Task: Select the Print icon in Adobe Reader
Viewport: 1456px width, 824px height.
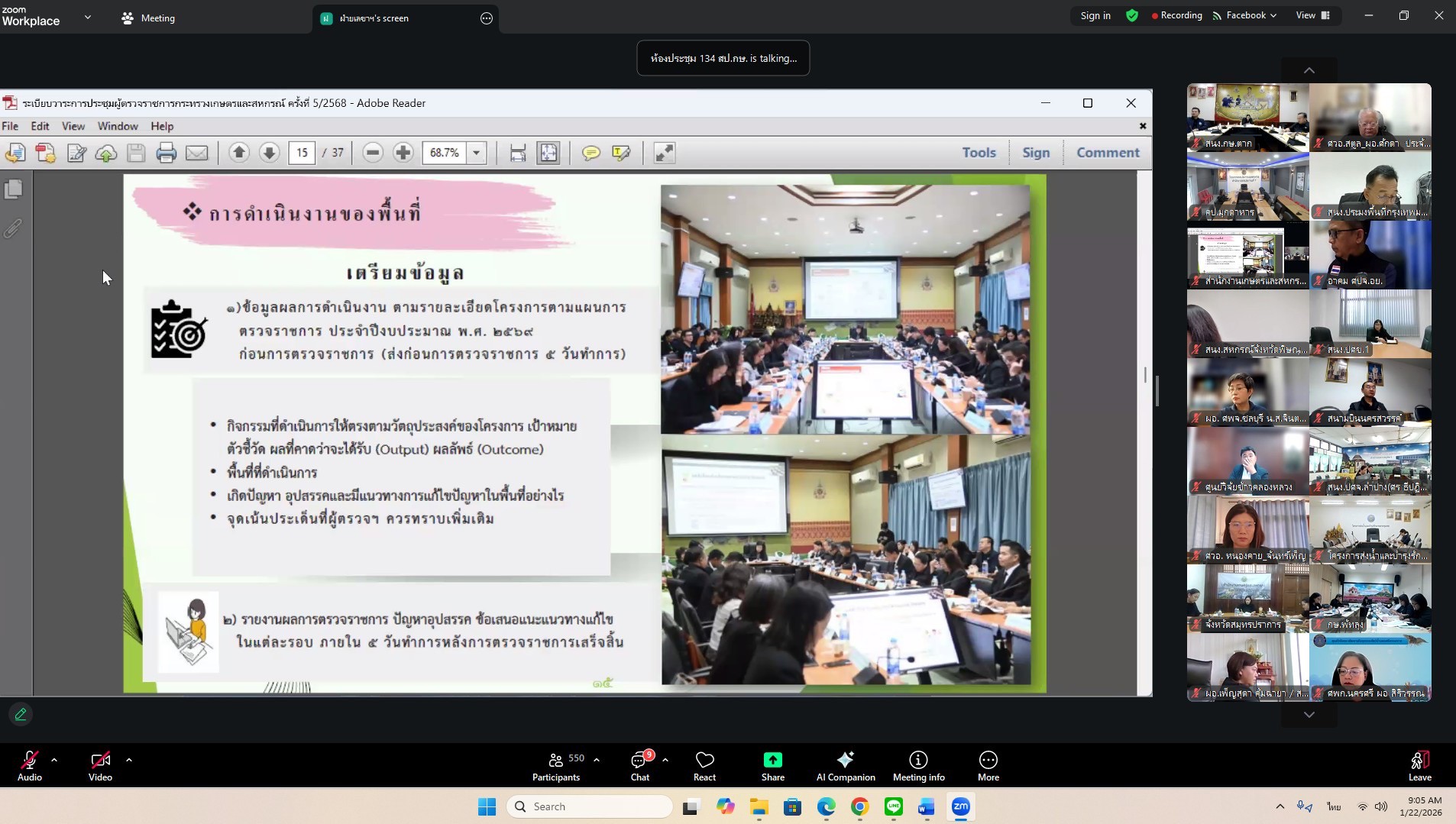Action: [166, 153]
